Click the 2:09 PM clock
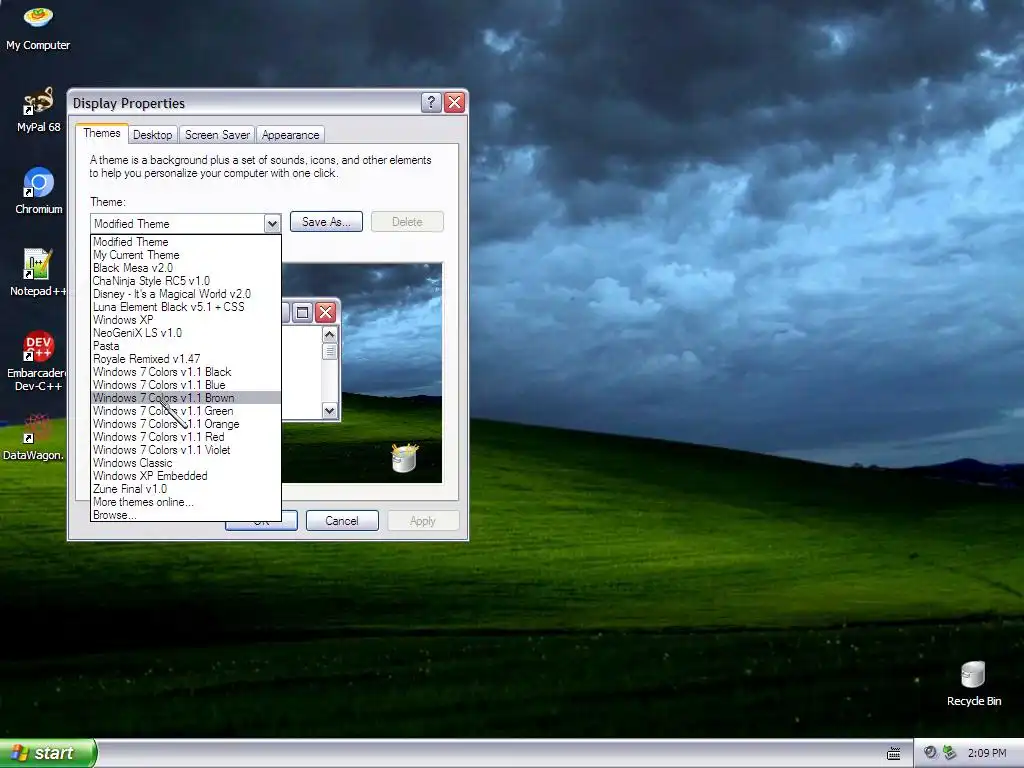The width and height of the screenshot is (1024, 768). tap(987, 753)
